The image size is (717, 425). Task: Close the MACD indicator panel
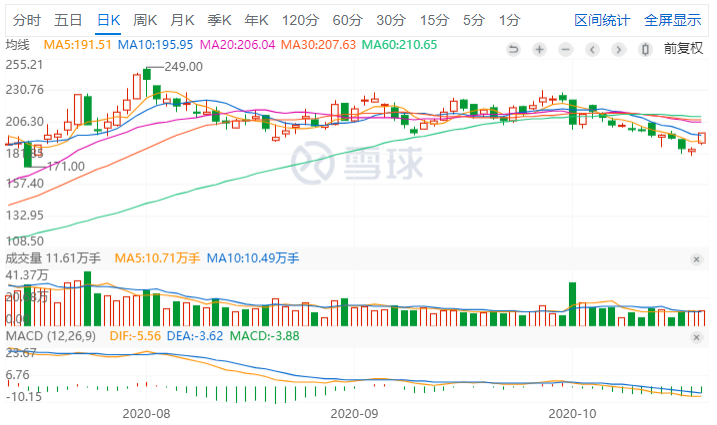point(696,337)
